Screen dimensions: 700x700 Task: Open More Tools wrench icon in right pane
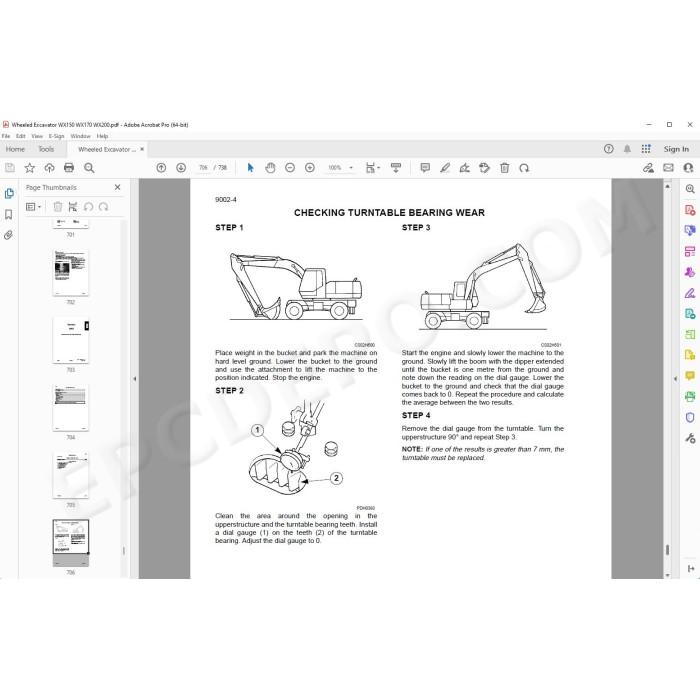click(690, 438)
